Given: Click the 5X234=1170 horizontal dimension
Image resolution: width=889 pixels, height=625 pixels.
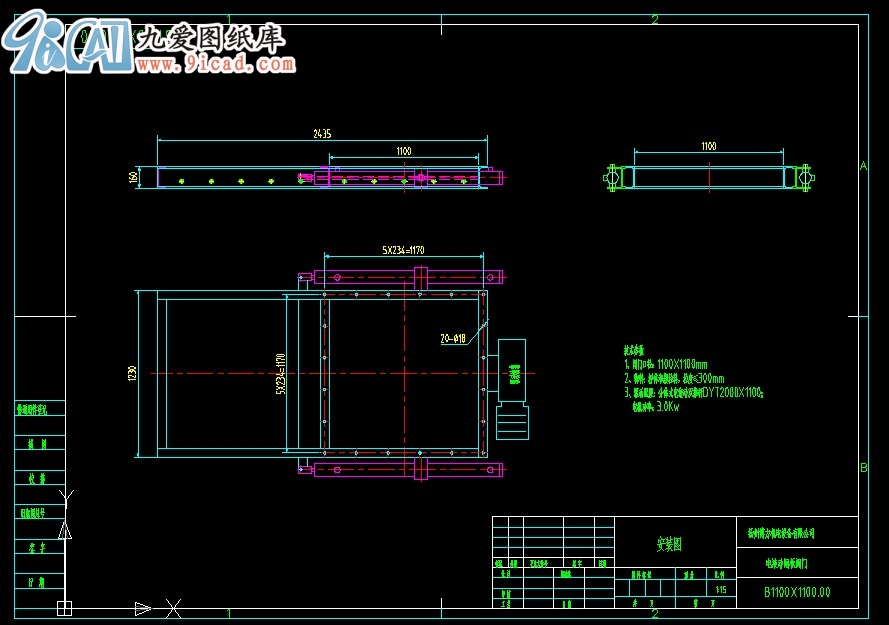Looking at the screenshot, I should (403, 250).
